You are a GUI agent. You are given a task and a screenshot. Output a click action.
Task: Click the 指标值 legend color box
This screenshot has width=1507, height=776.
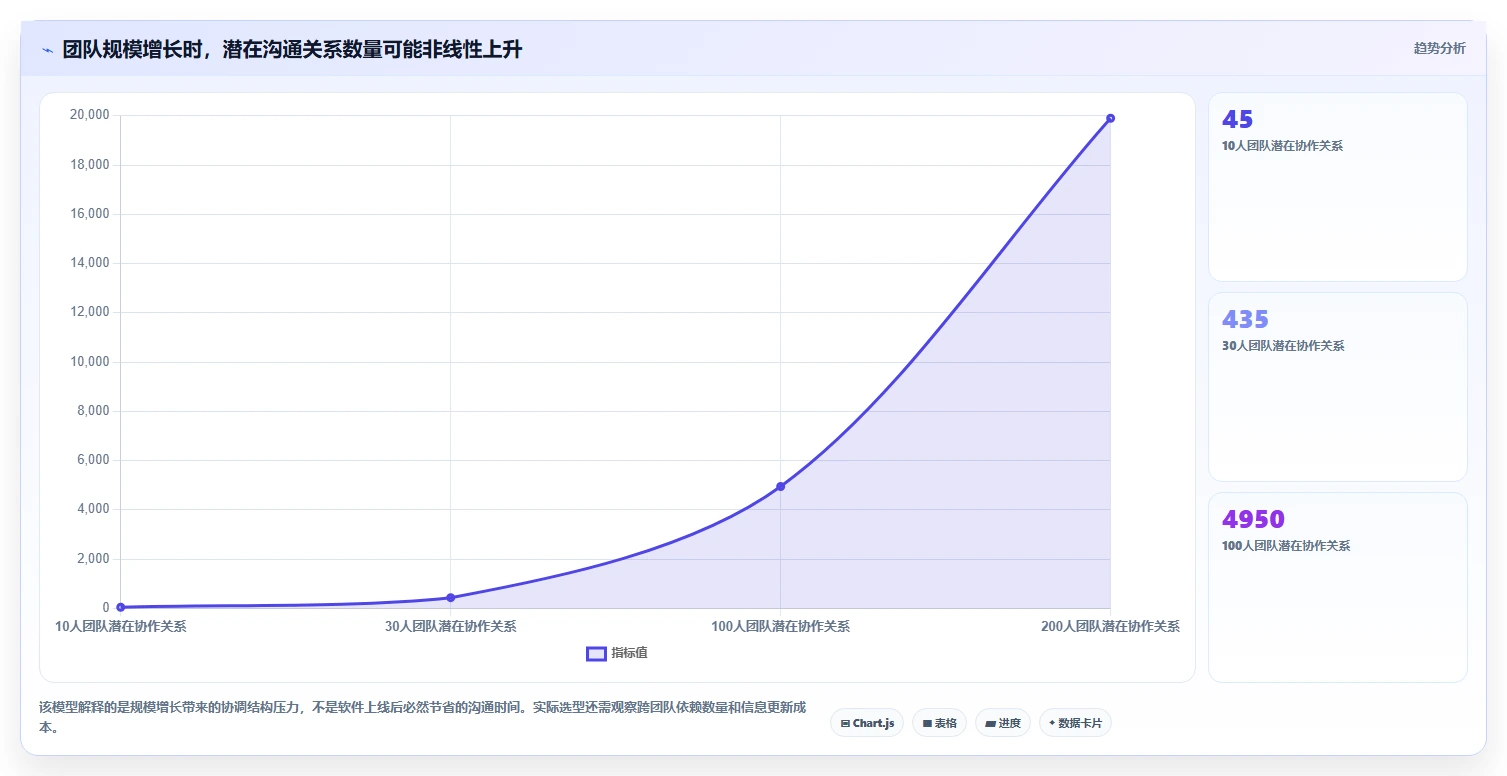click(x=596, y=653)
